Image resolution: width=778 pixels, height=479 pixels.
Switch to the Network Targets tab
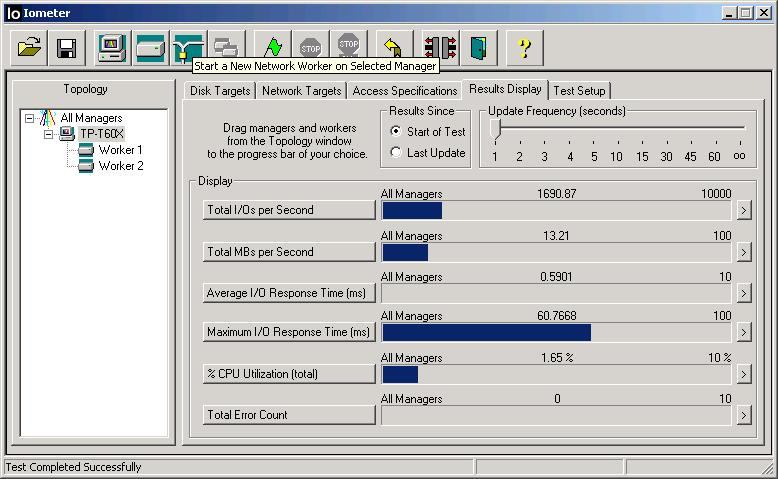(301, 91)
